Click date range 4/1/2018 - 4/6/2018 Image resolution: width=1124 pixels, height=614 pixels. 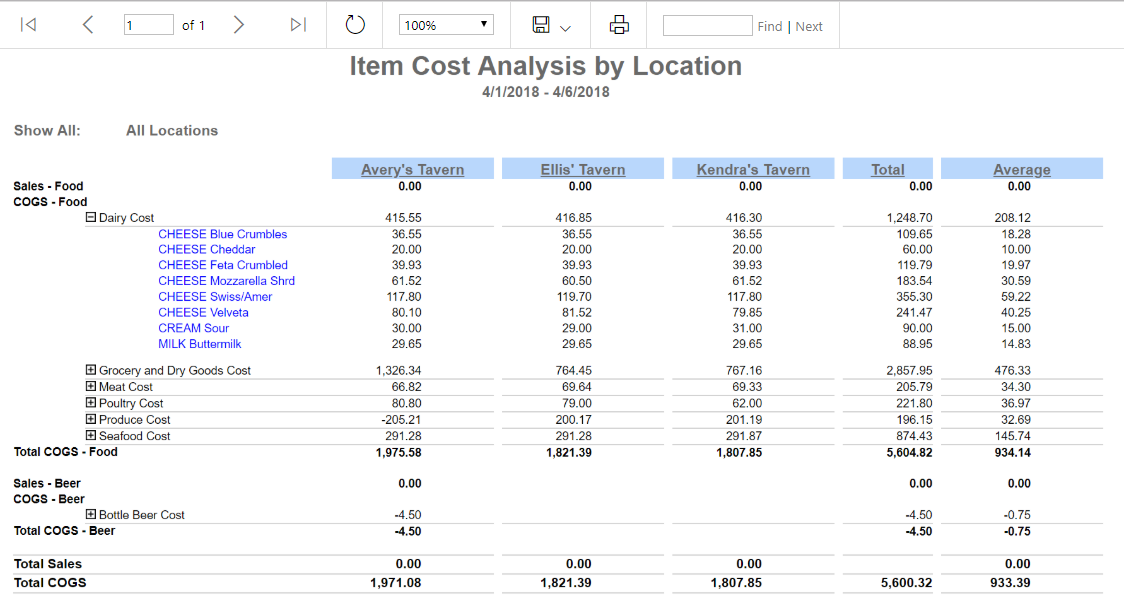coord(546,92)
